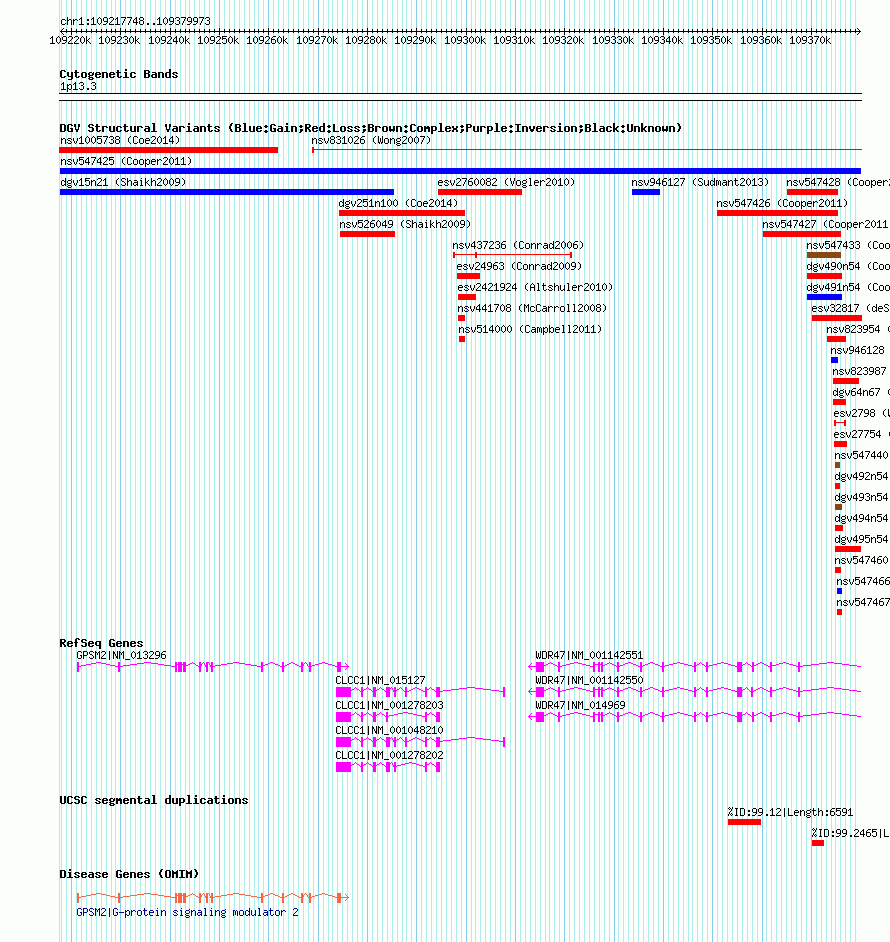
Task: Click the blue dgv491n54 gain bar
Action: pos(824,297)
